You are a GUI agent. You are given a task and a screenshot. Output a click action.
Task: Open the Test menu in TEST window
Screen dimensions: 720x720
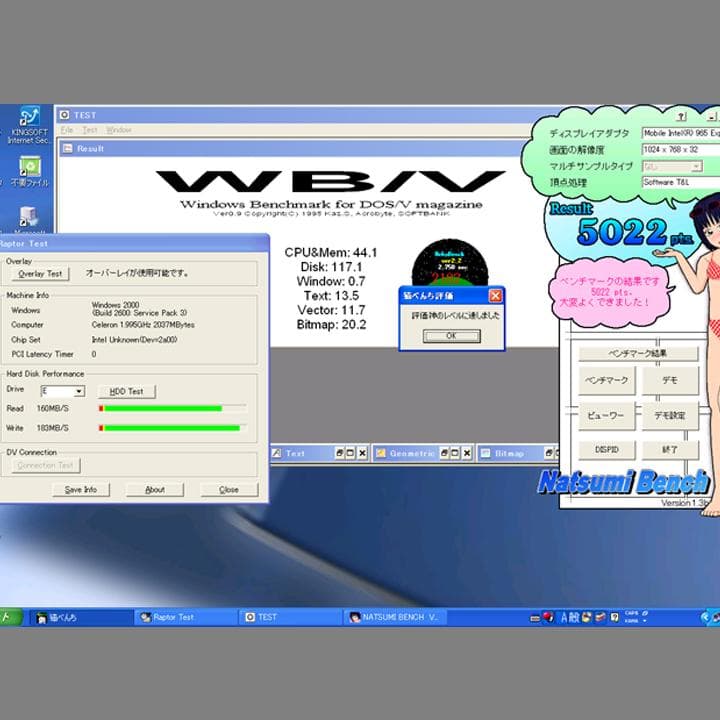(90, 130)
